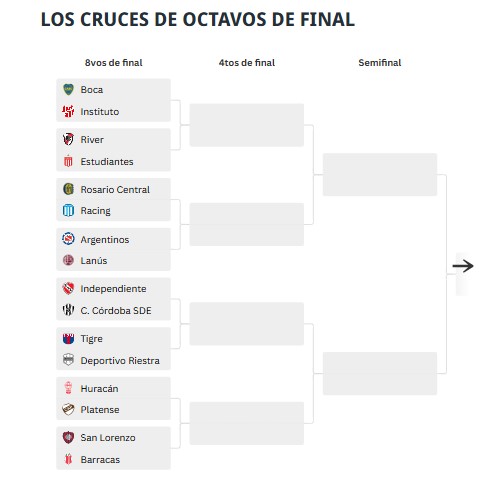The image size is (484, 480).
Task: Click the Independiente crest icon
Action: [x=68, y=288]
